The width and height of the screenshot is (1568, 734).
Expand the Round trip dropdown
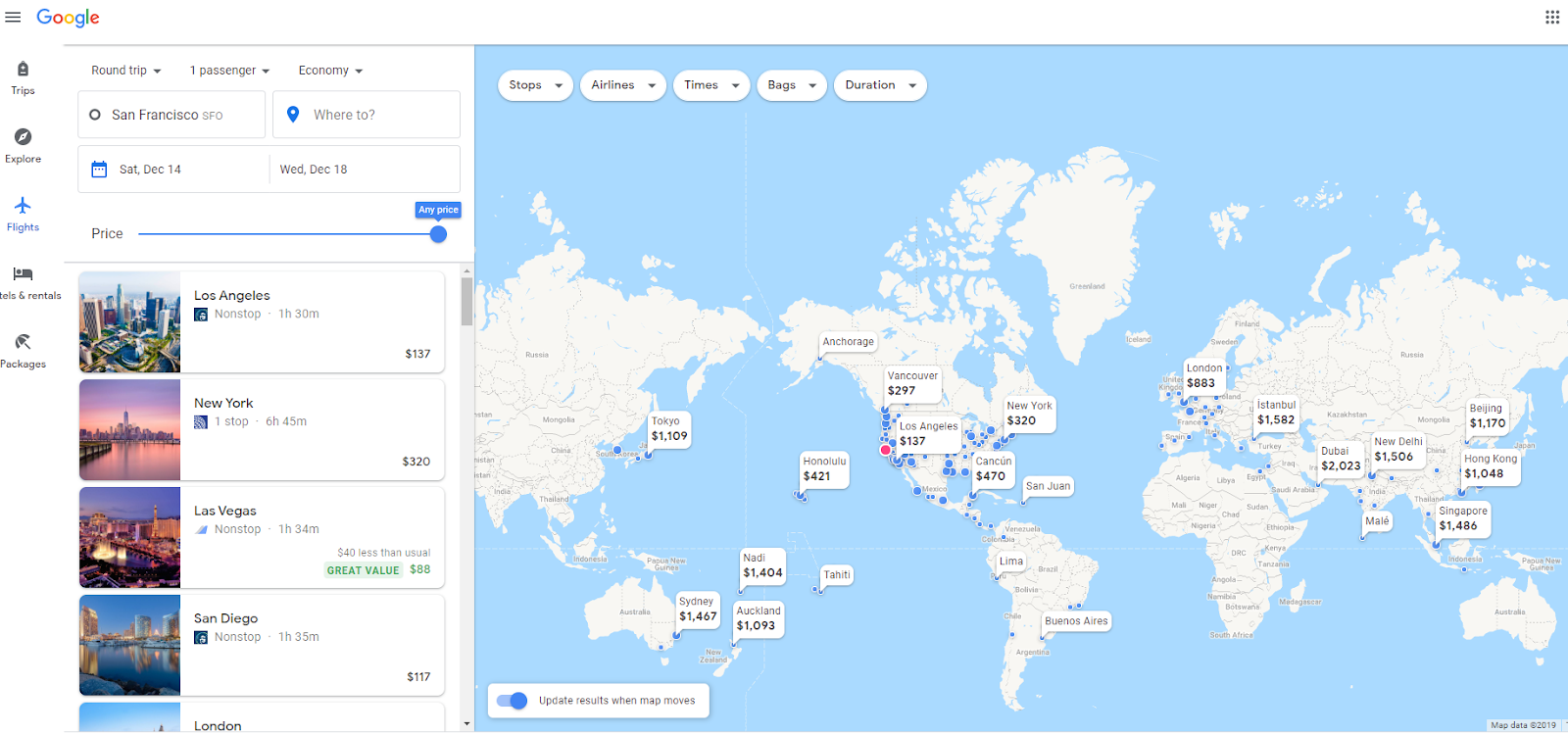[x=125, y=71]
